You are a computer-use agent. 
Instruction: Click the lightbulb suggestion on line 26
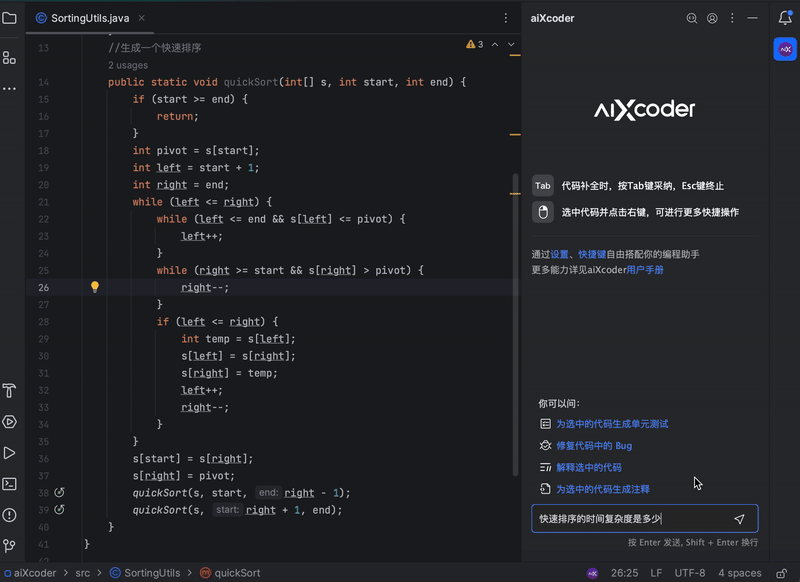95,287
